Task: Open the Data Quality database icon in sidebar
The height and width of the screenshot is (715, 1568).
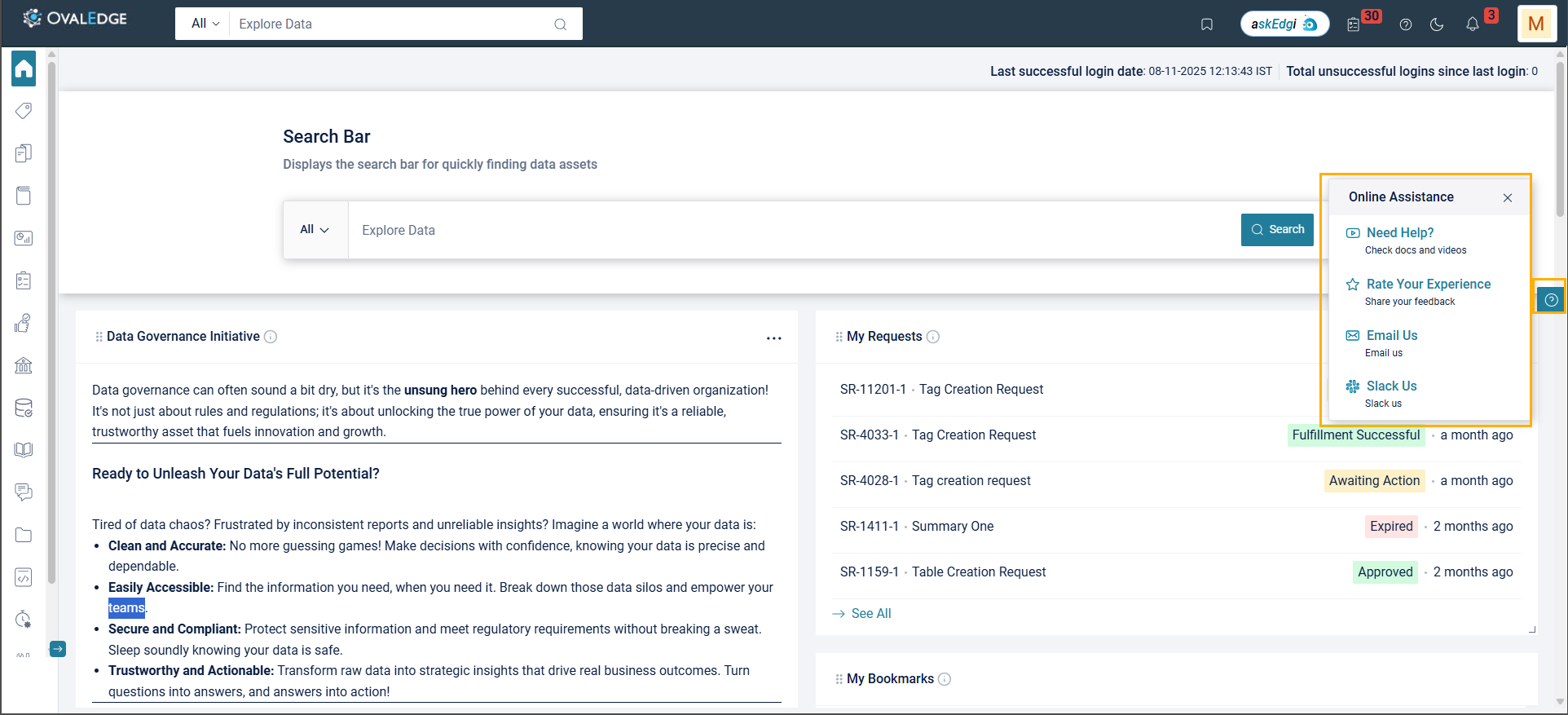Action: (24, 408)
